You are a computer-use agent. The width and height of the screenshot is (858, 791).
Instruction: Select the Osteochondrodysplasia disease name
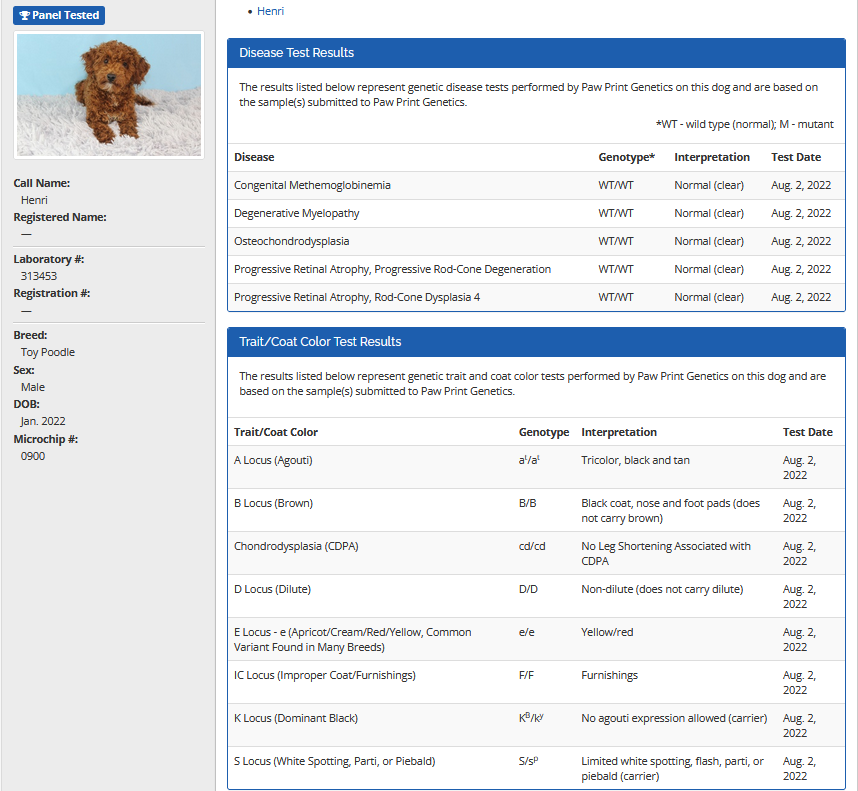point(291,241)
